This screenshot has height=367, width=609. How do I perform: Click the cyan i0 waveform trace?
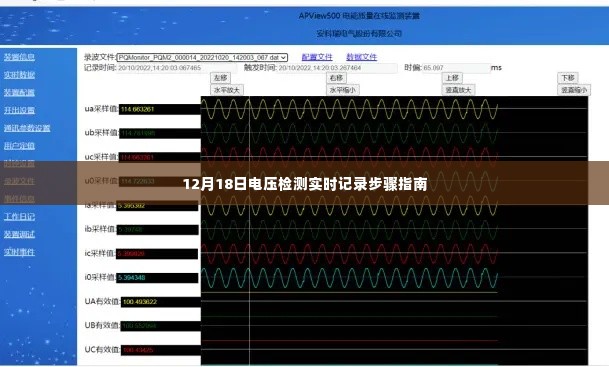click(350, 278)
